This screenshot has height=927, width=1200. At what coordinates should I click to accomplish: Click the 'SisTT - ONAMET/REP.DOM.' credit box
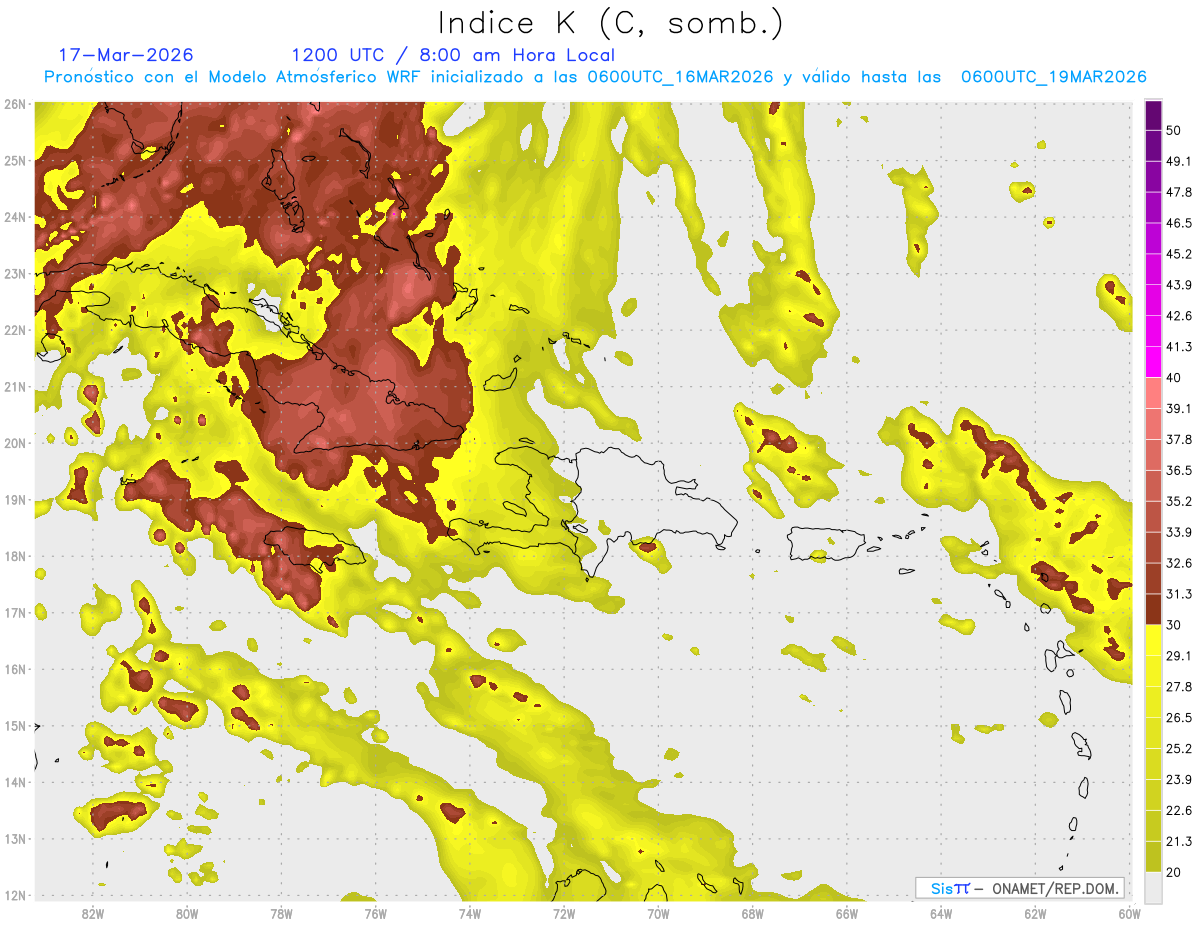click(1019, 888)
